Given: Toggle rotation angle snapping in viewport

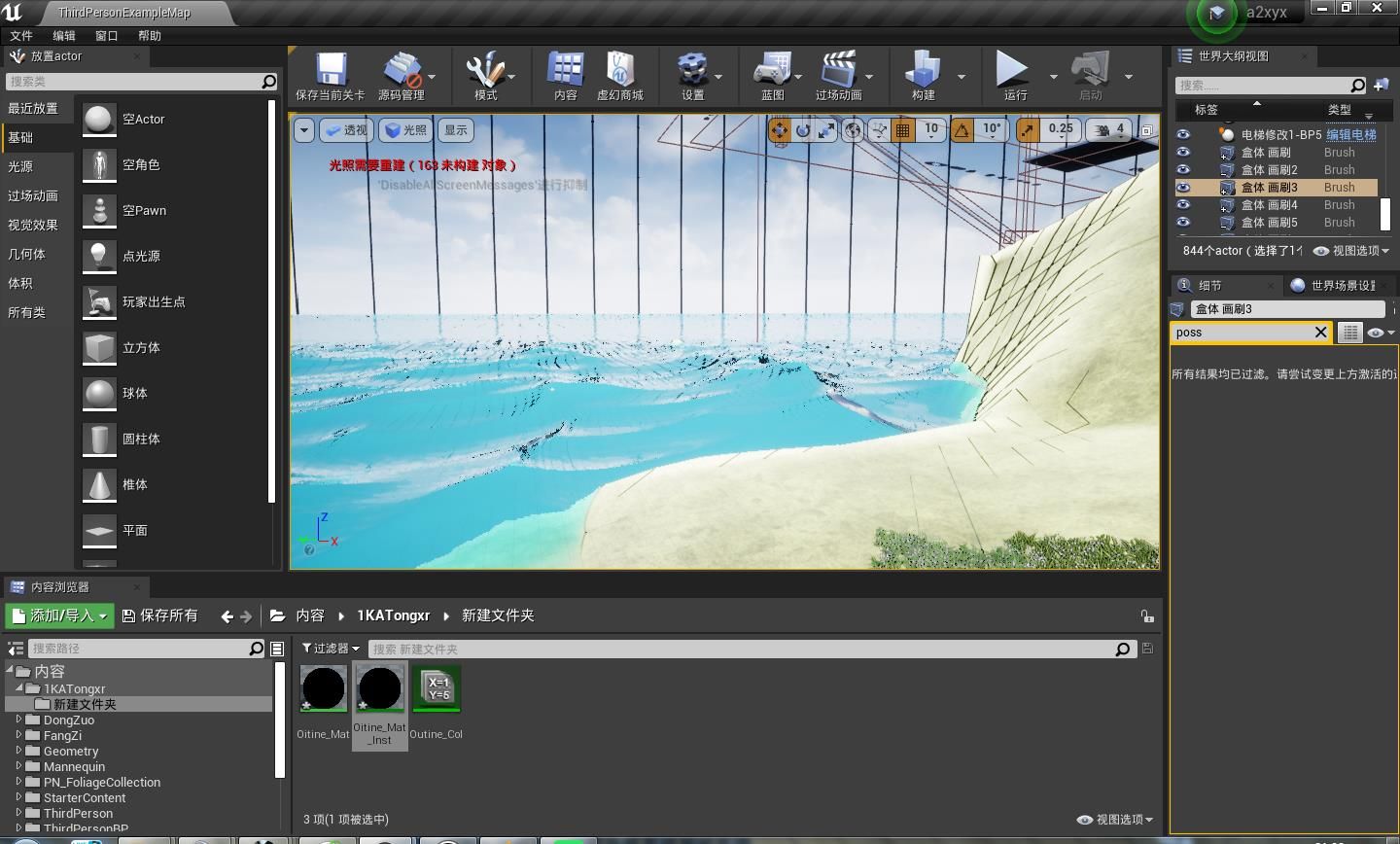Looking at the screenshot, I should click(962, 129).
